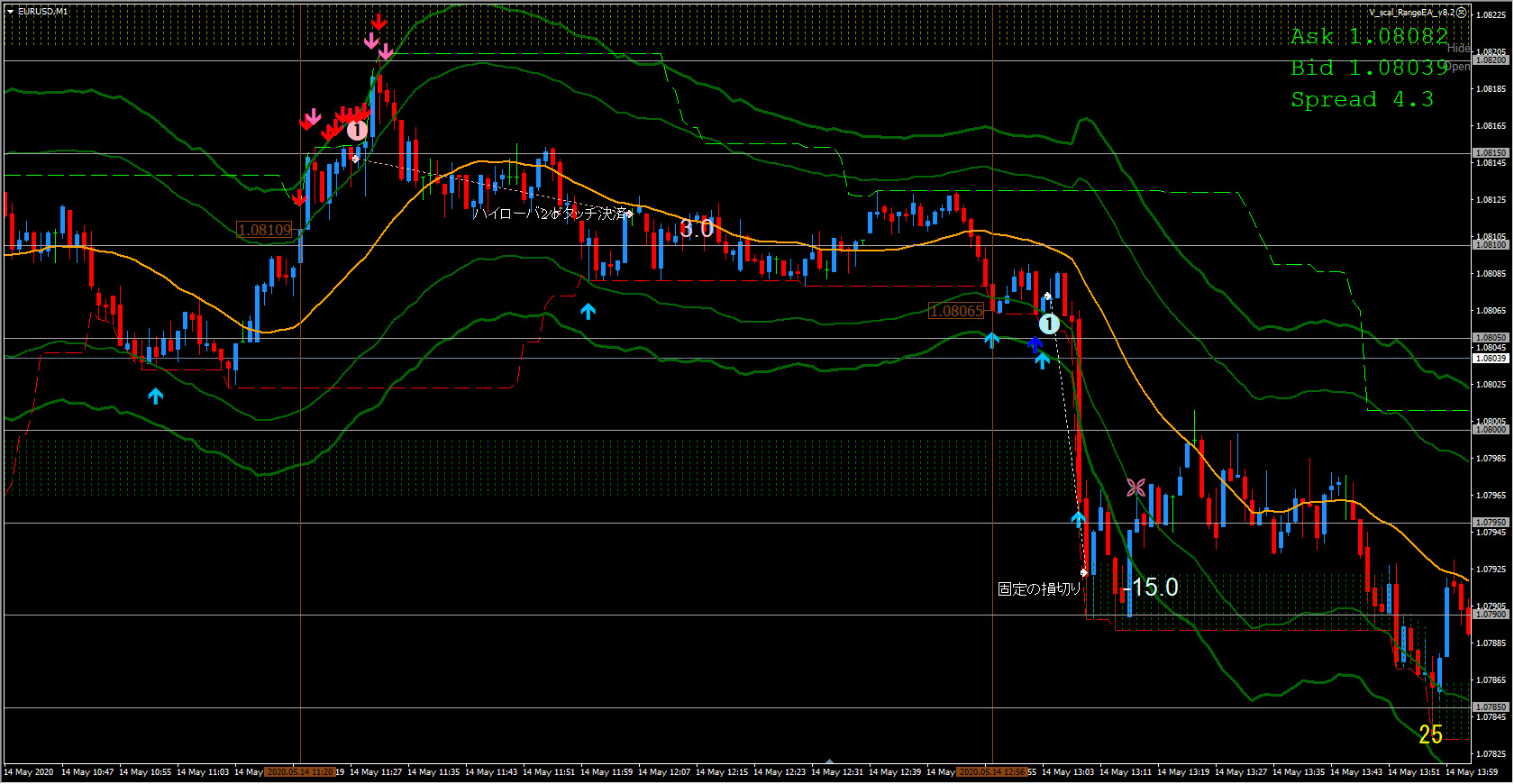This screenshot has width=1514, height=784.
Task: Click the 1.08150 horizontal line price tag
Action: click(1491, 153)
